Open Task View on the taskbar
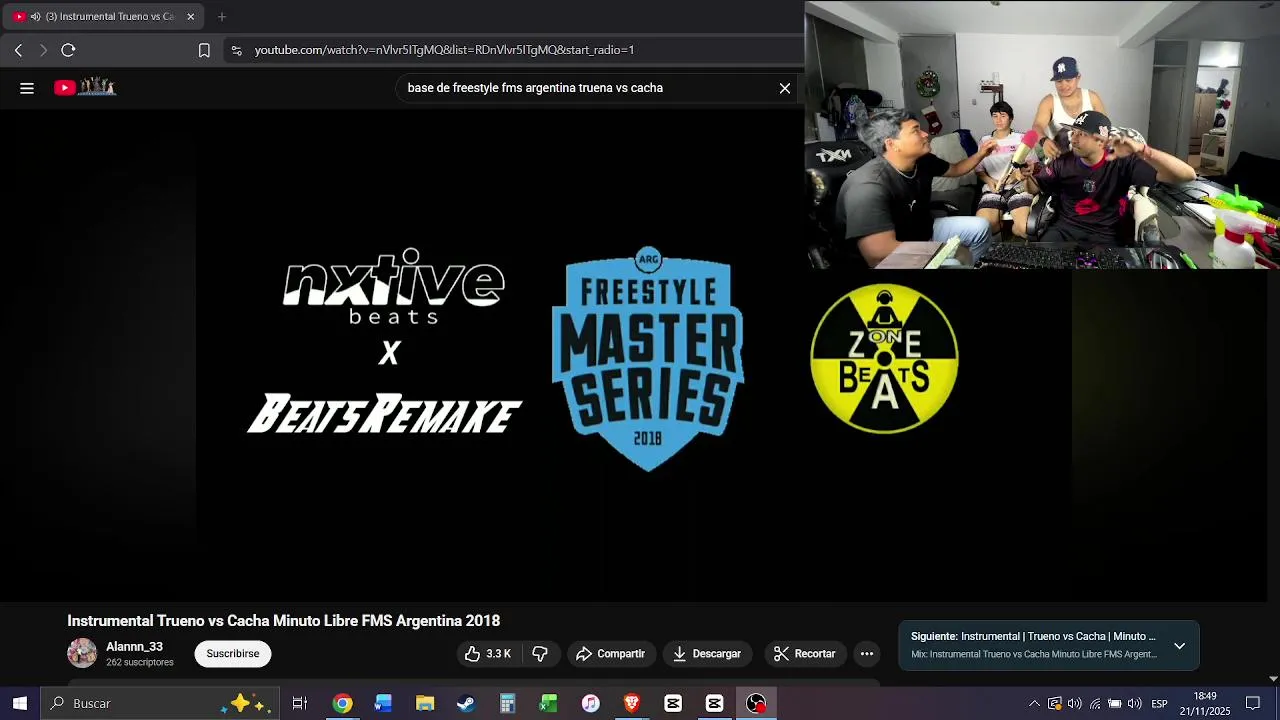 [x=300, y=704]
